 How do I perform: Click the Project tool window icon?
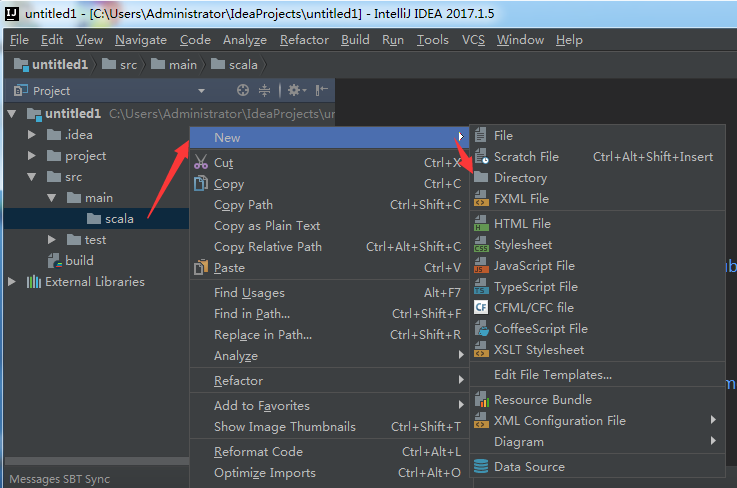[x=21, y=90]
